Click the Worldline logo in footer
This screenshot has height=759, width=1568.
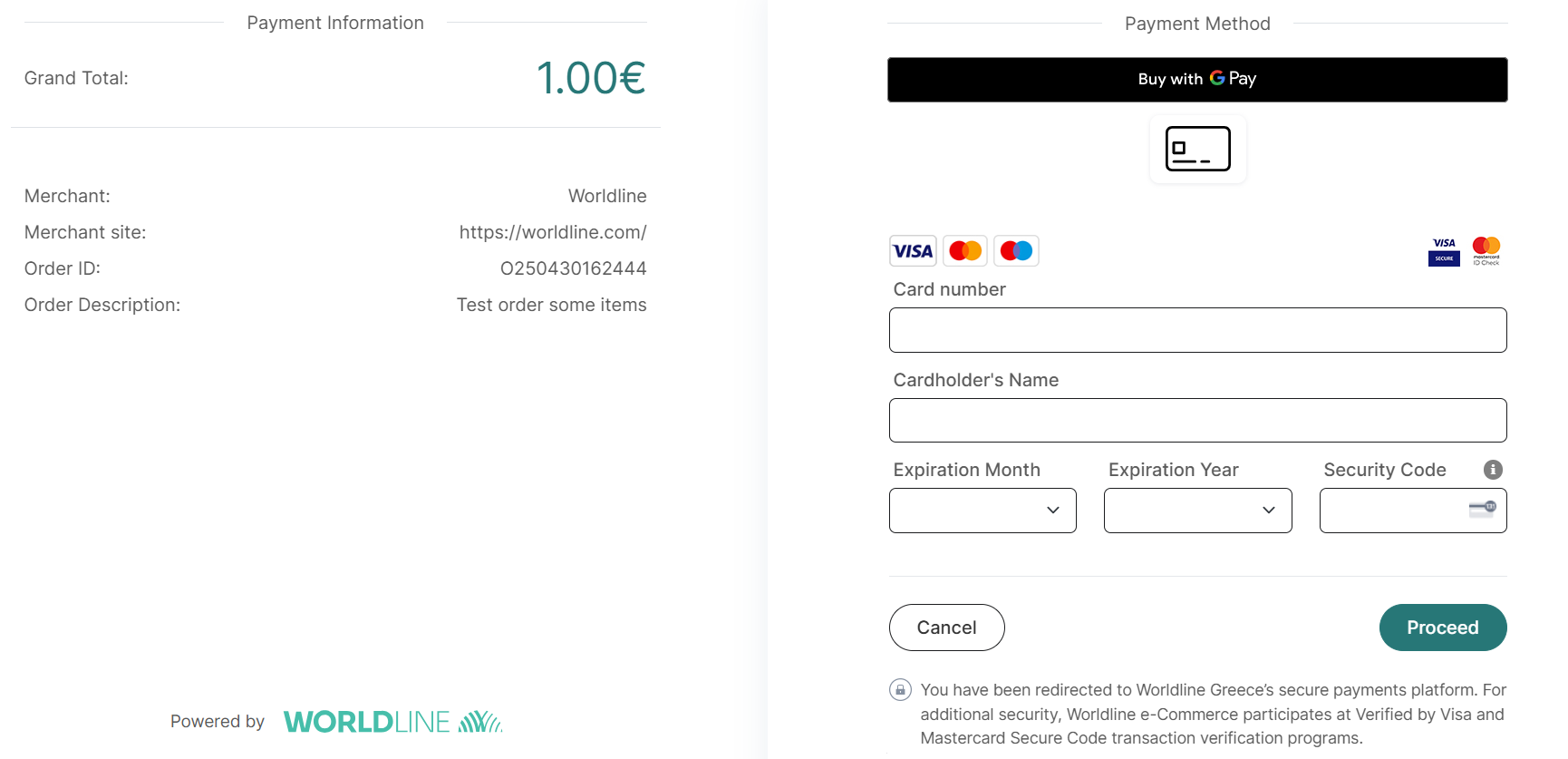[392, 722]
